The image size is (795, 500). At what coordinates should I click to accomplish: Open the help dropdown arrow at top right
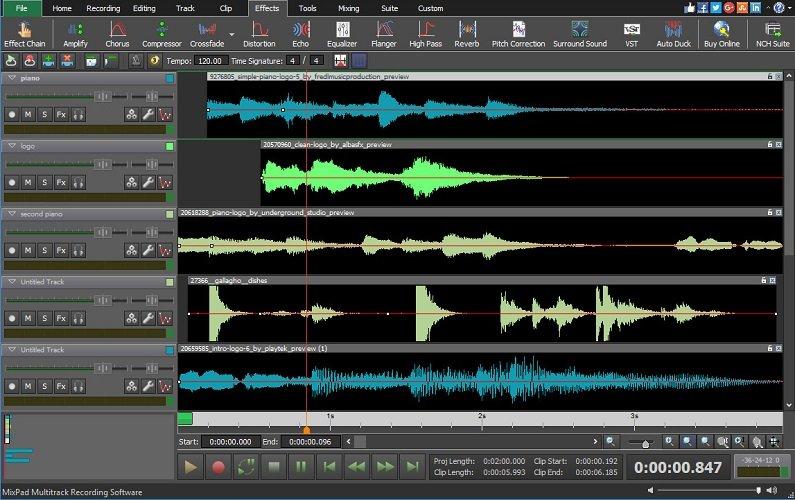[x=789, y=8]
